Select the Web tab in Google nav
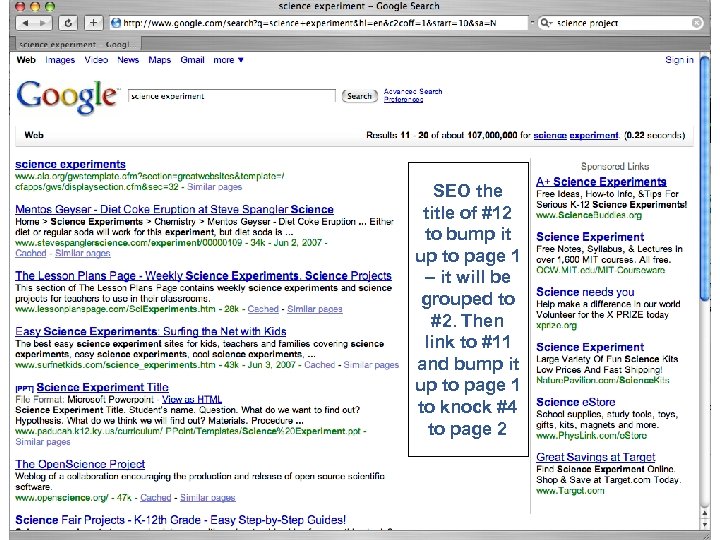The image size is (720, 540). tap(26, 60)
